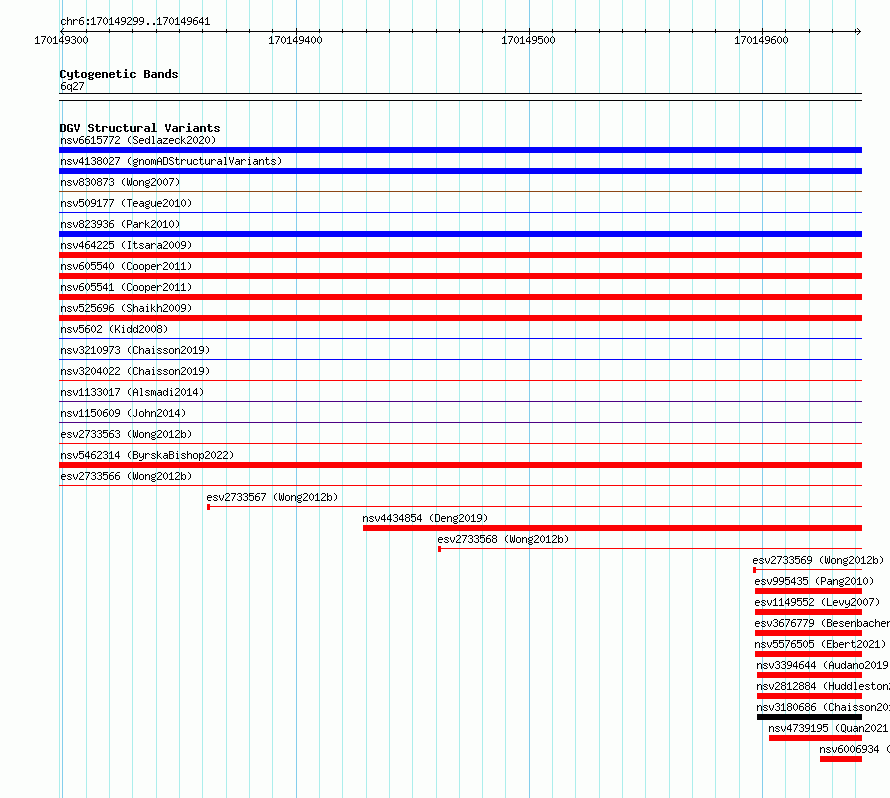The image size is (890, 798).
Task: Open the nsv4434854 (Deng2019) variant label
Action: click(425, 518)
